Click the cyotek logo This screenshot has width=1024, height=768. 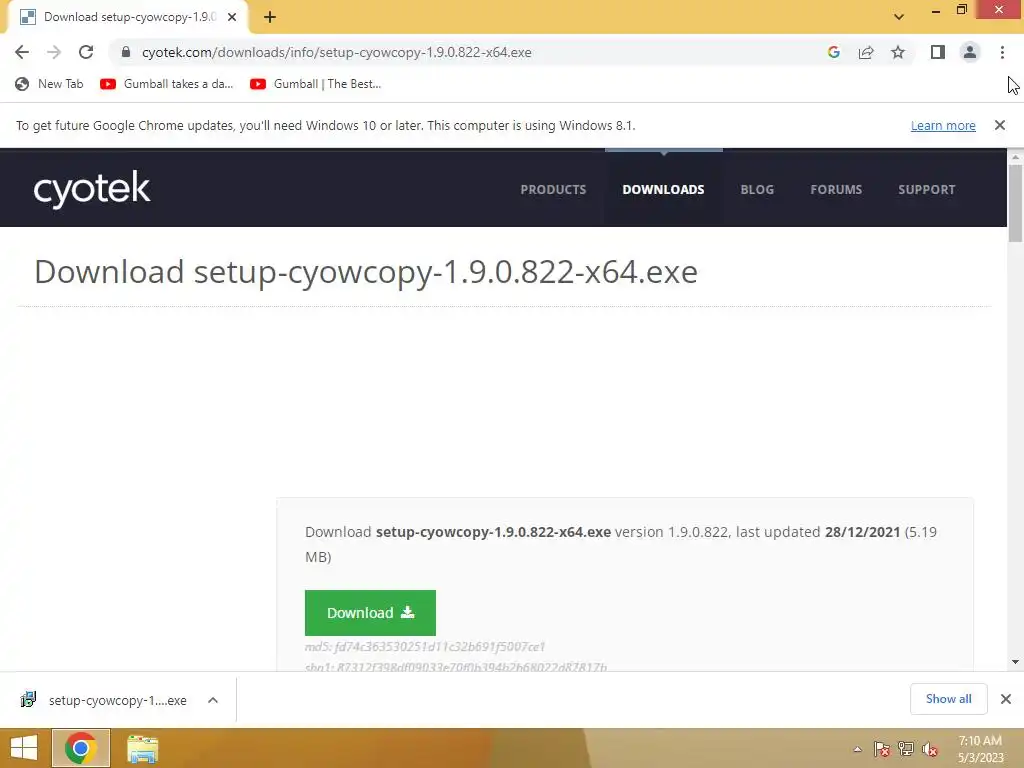[x=92, y=189]
